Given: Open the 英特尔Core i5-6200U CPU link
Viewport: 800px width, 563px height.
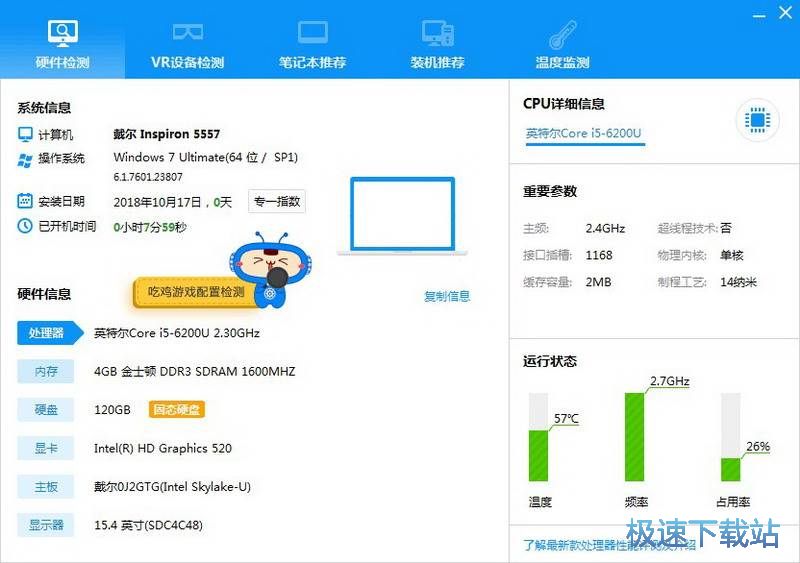Looking at the screenshot, I should [584, 133].
